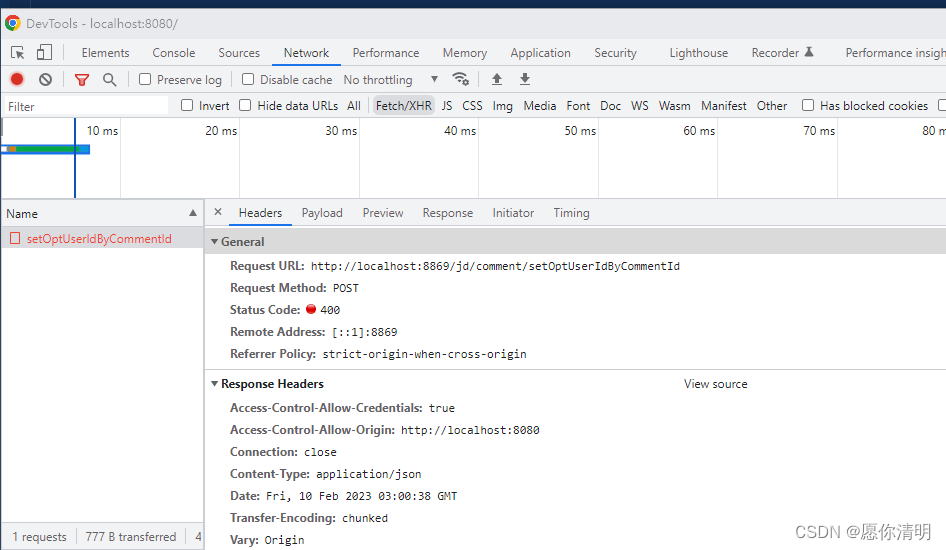Open the Performance insights tab
The image size is (946, 550).
coord(895,53)
